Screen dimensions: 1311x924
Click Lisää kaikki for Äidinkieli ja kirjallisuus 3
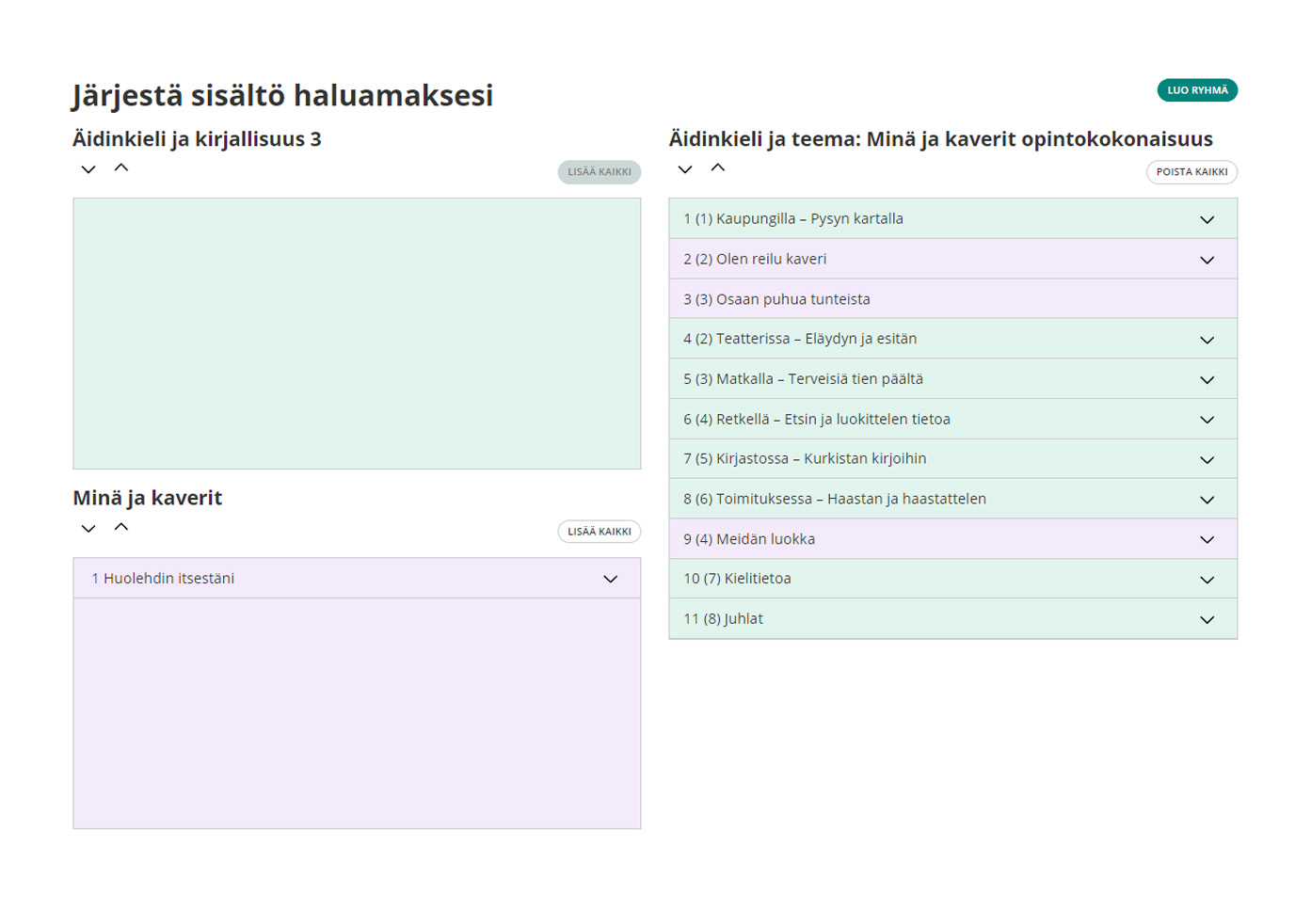[x=599, y=172]
